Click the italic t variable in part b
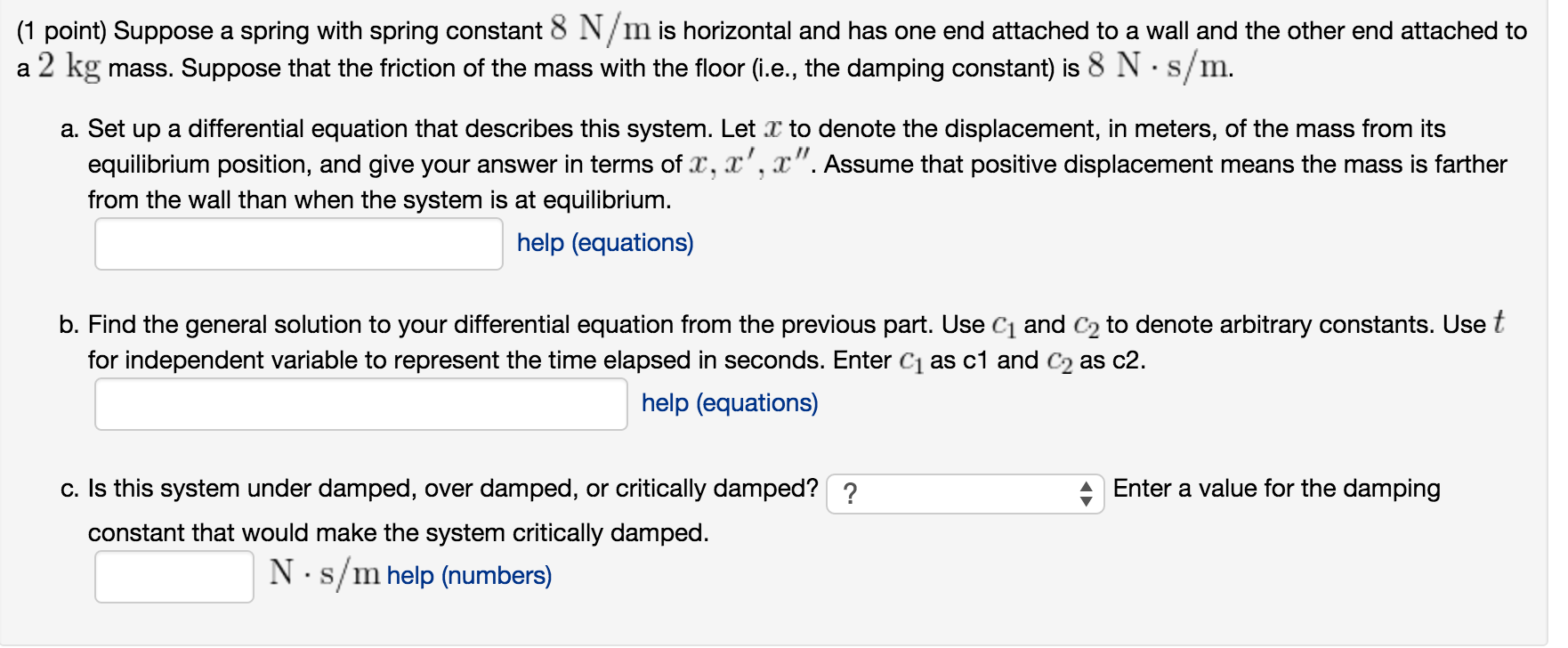This screenshot has height=648, width=1568. coord(1499,322)
